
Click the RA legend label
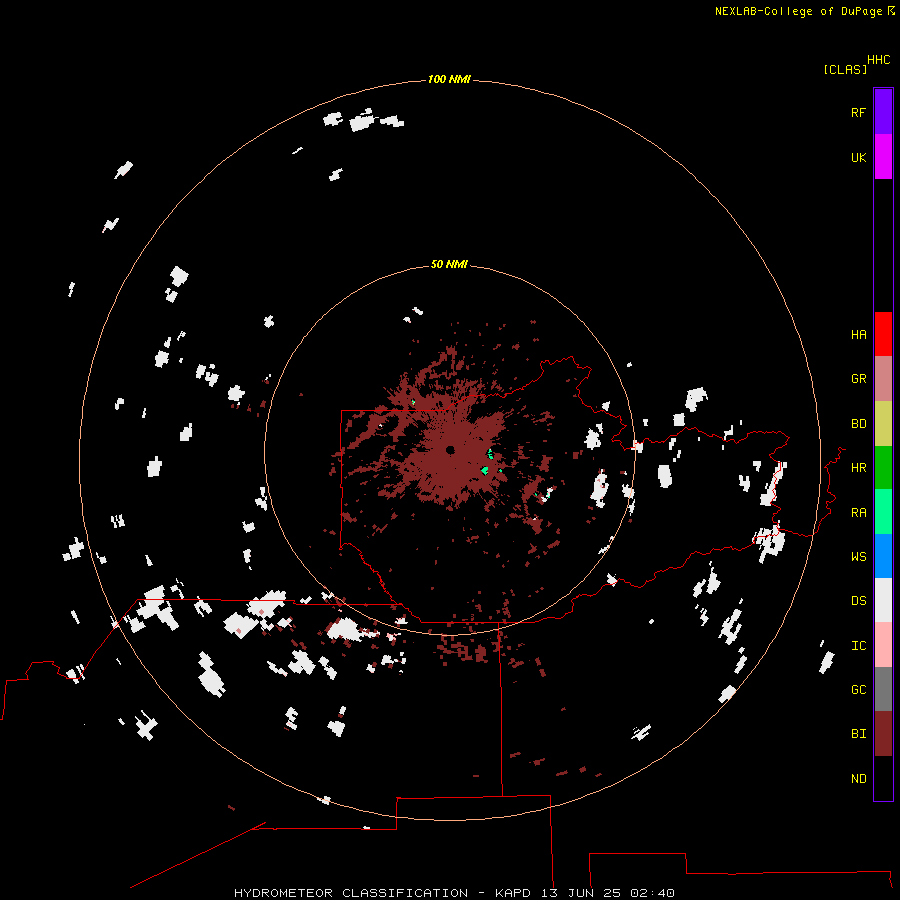[858, 513]
